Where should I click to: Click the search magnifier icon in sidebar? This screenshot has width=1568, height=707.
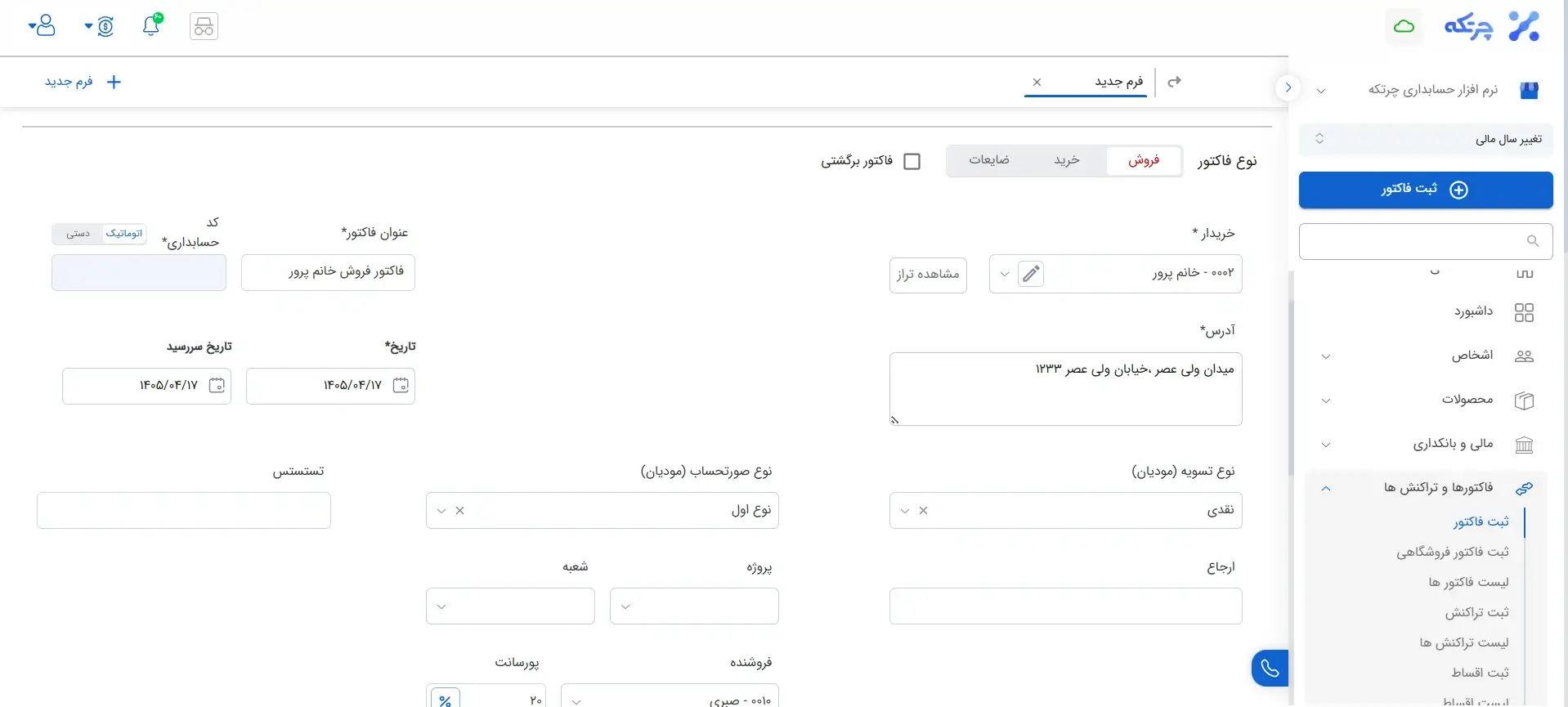click(x=1533, y=240)
